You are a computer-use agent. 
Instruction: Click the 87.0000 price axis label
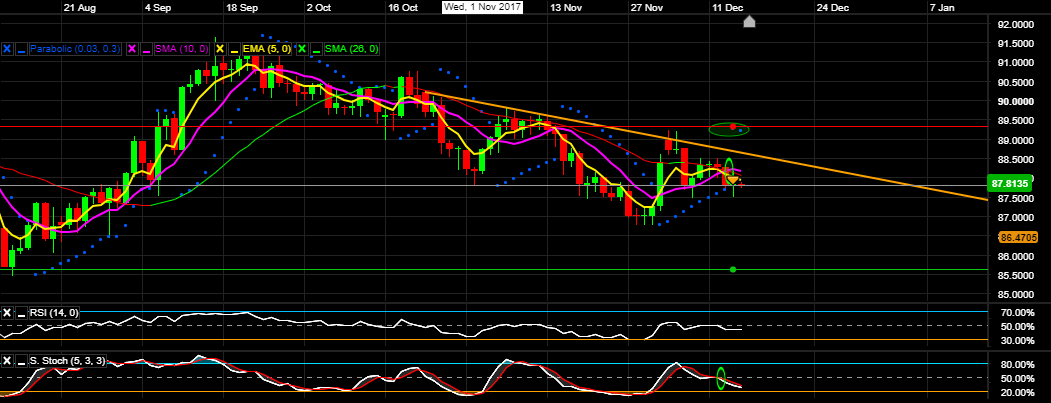pos(1015,218)
